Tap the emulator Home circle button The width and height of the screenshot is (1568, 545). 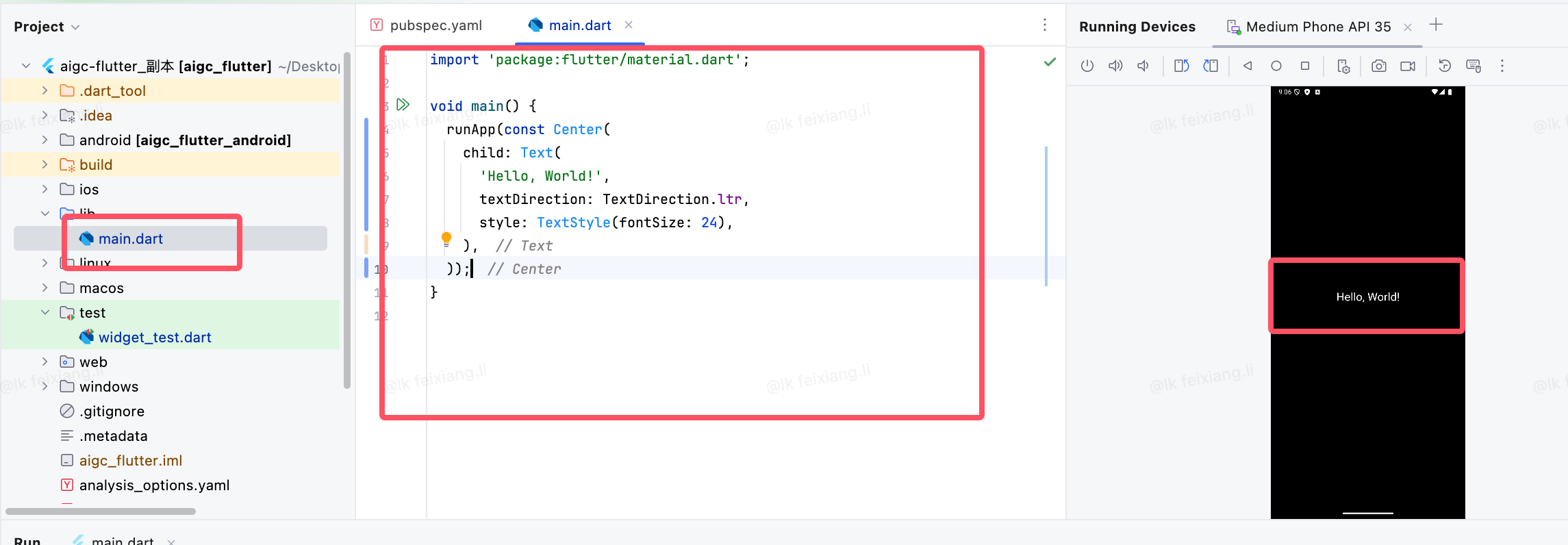point(1276,66)
